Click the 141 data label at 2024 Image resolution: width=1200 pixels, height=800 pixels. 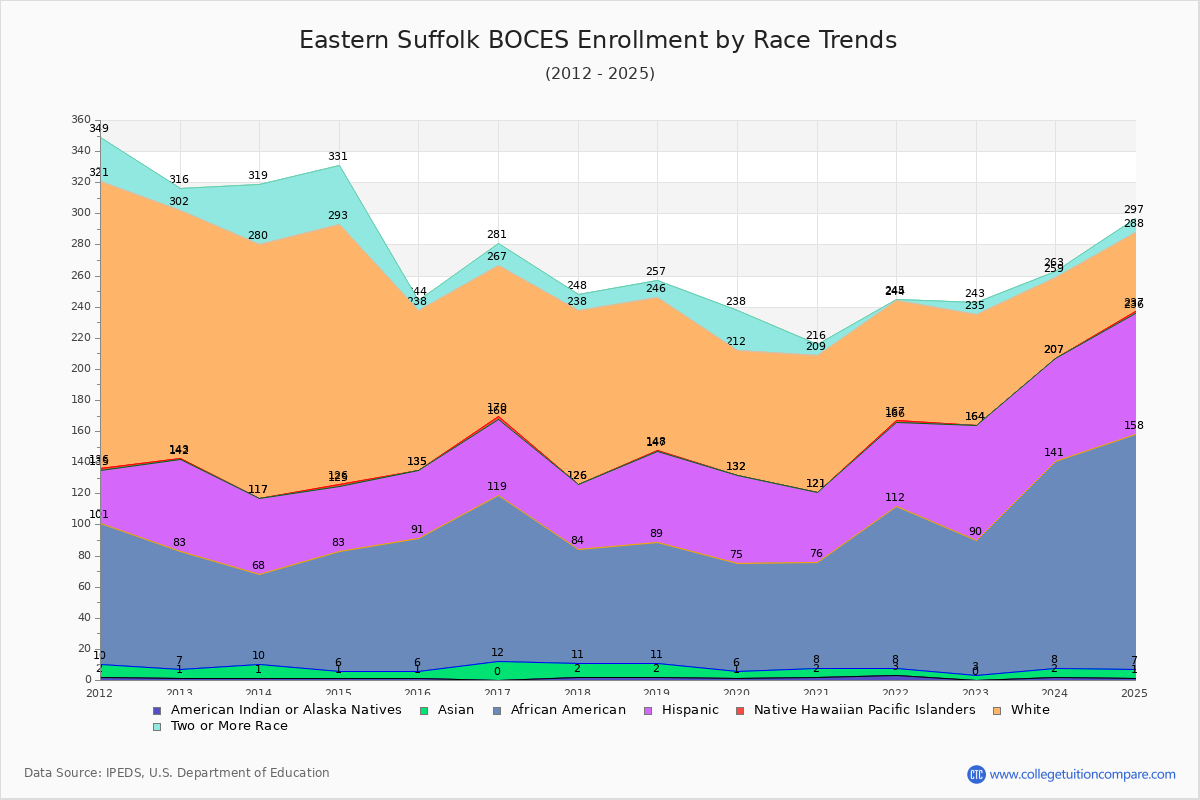pyautogui.click(x=1054, y=453)
